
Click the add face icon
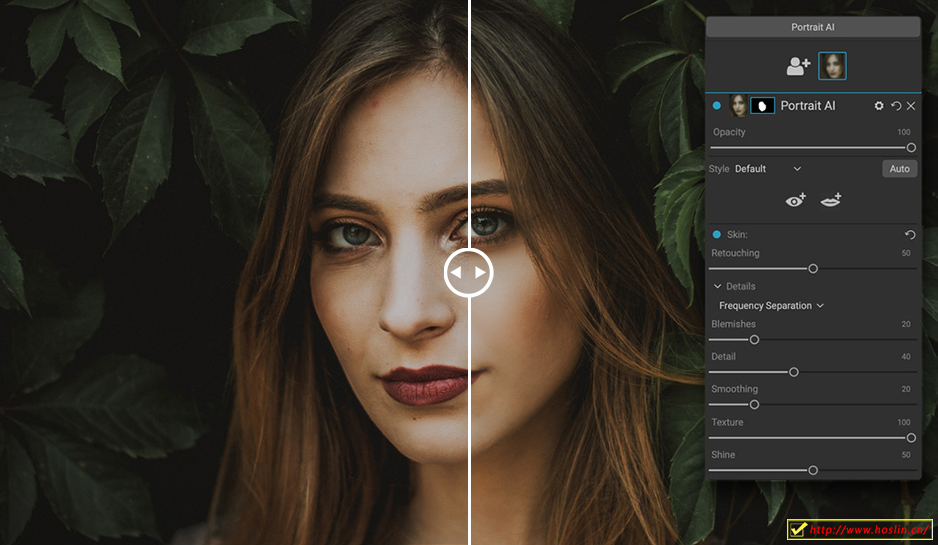point(798,66)
